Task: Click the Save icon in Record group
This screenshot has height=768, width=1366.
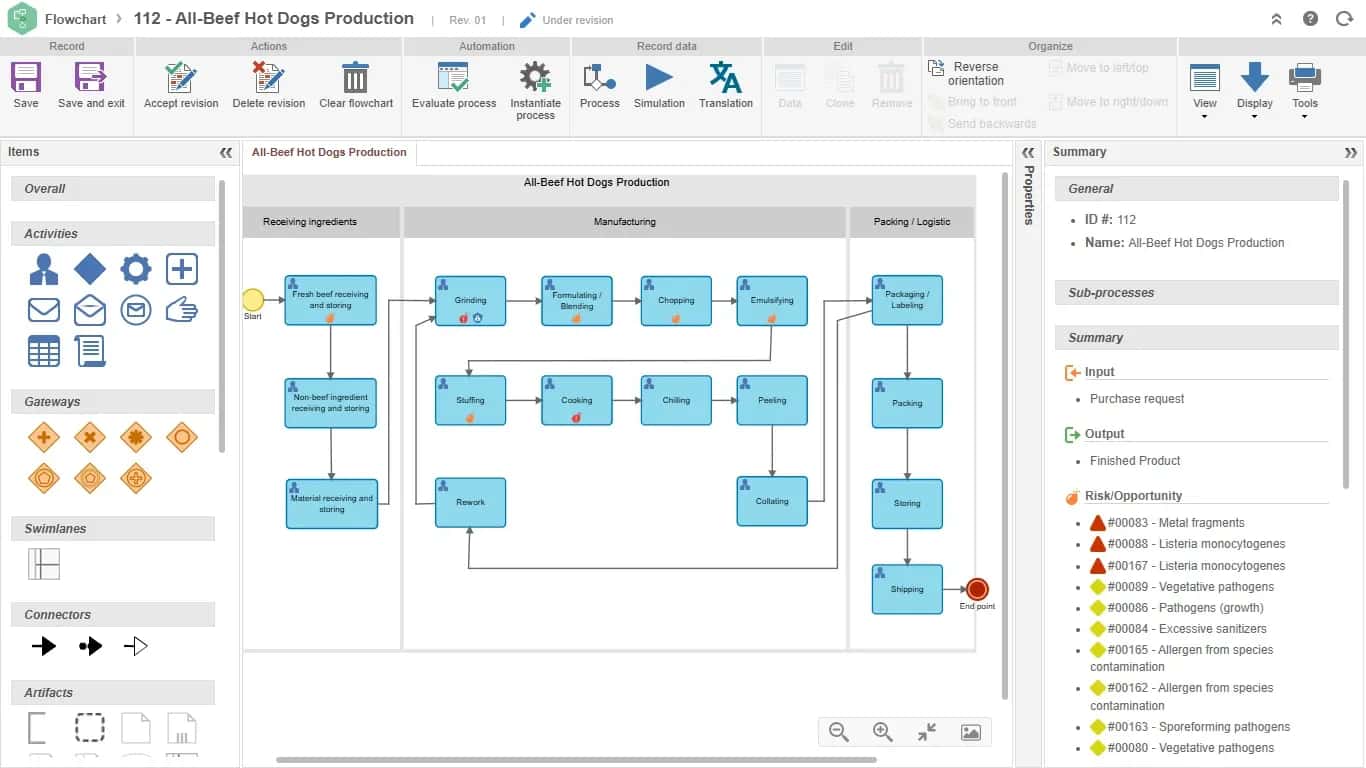Action: pyautogui.click(x=26, y=78)
